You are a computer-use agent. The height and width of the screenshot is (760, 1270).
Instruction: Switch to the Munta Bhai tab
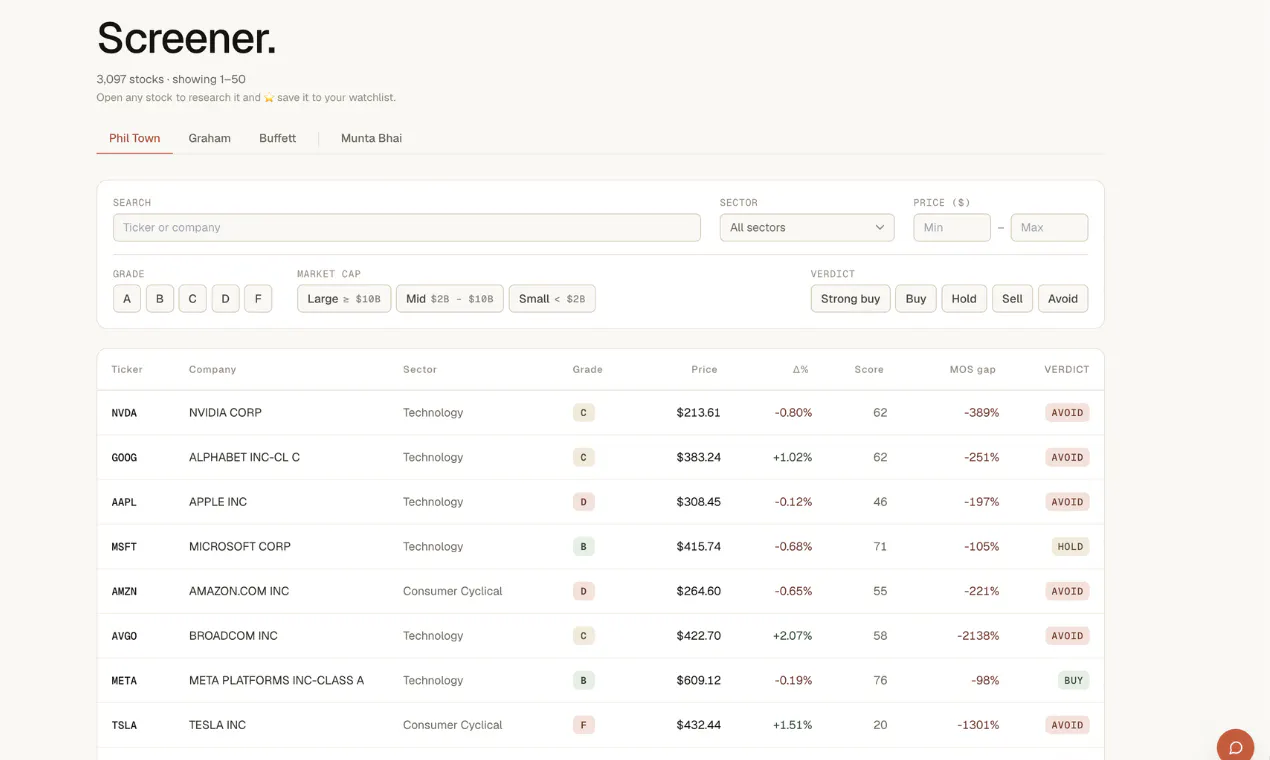[371, 138]
